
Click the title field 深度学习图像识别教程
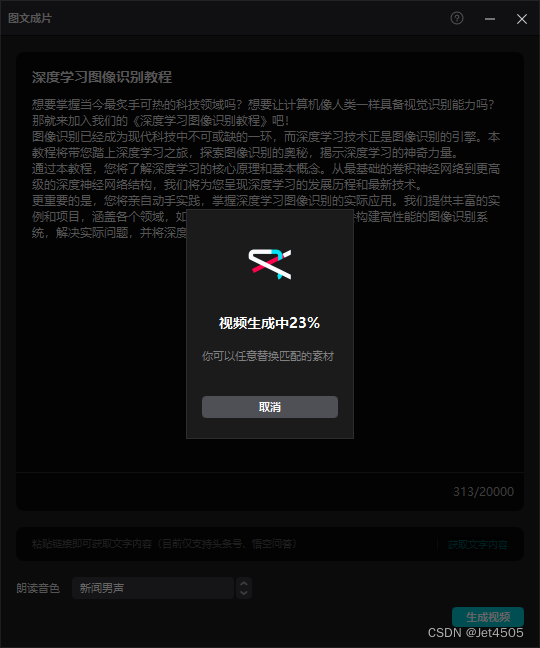[102, 77]
